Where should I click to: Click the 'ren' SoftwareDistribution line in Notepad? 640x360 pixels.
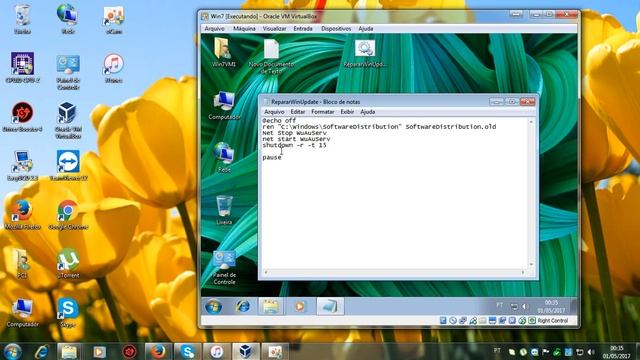pos(379,127)
